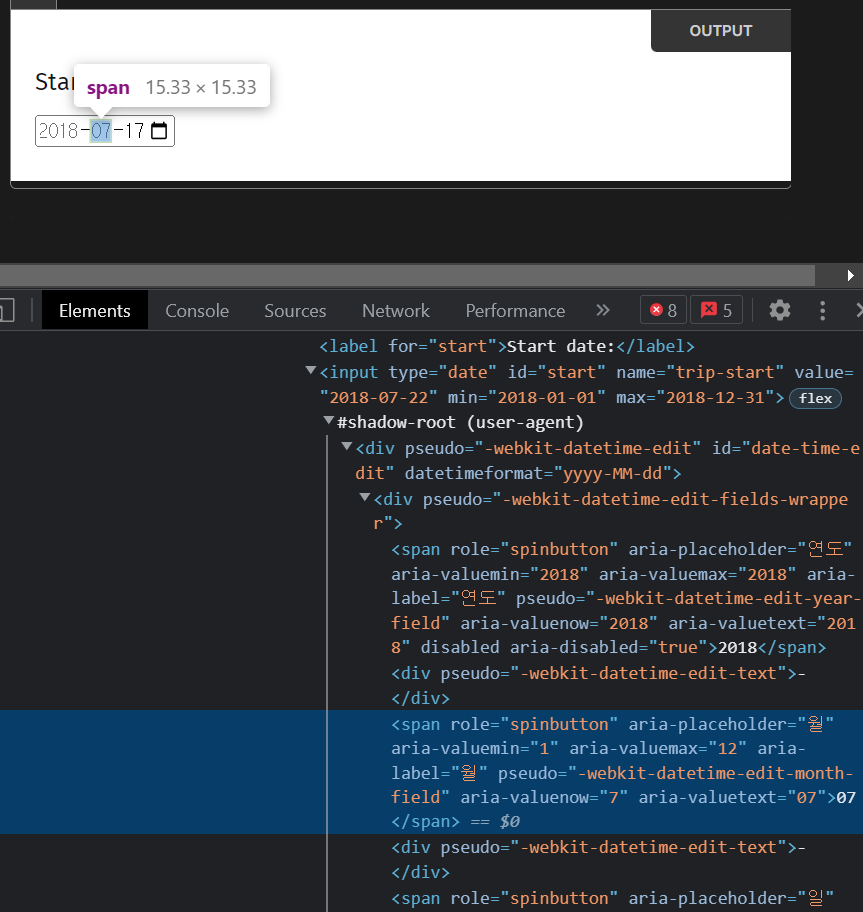Show more DevTools tabs chevron
This screenshot has width=863, height=912.
(x=603, y=311)
